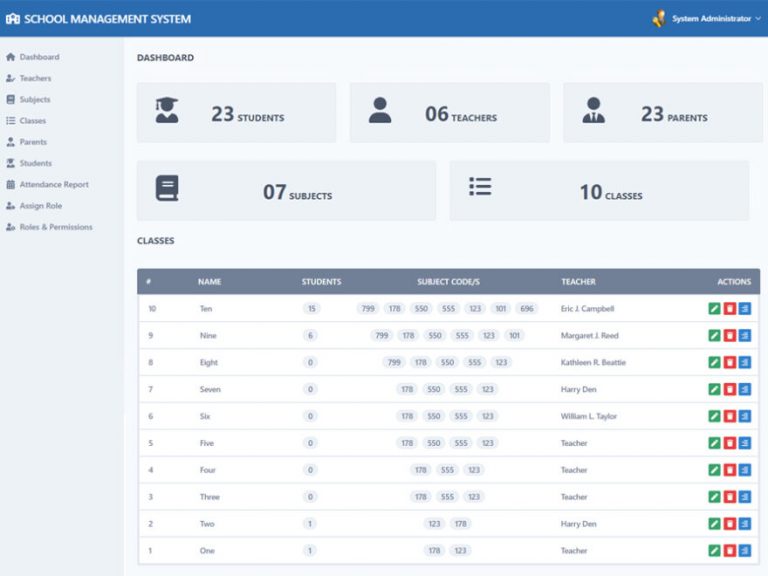Click the graduation cap students icon
The width and height of the screenshot is (768, 576).
(x=167, y=111)
